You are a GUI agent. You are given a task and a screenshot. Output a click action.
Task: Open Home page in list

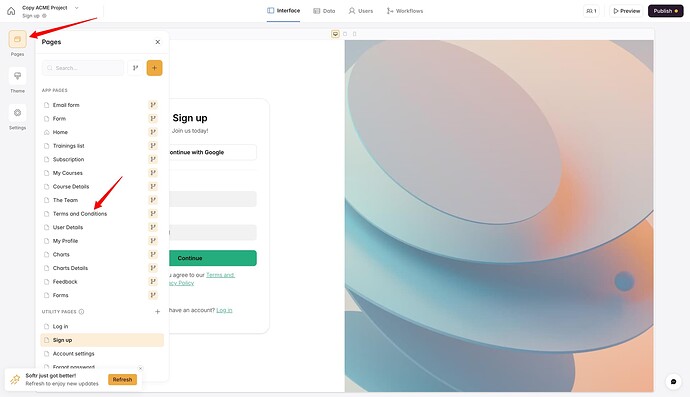pos(60,132)
